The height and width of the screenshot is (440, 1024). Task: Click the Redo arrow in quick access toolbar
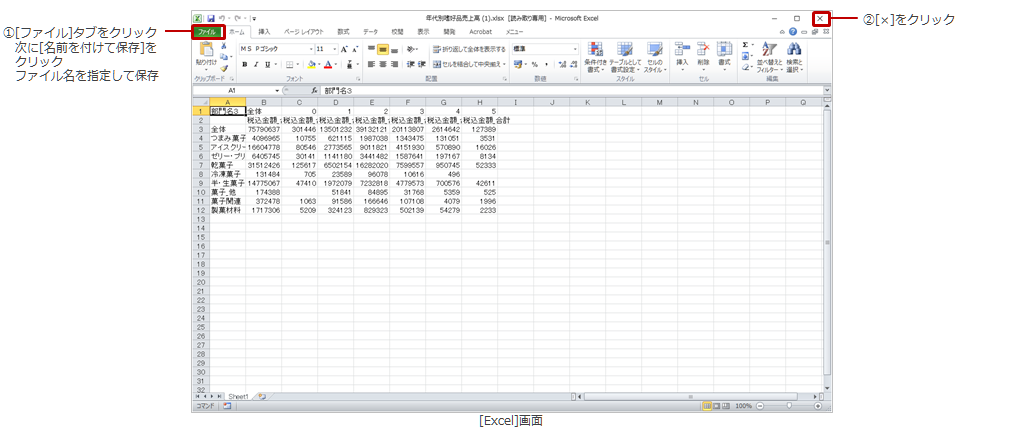tap(236, 18)
